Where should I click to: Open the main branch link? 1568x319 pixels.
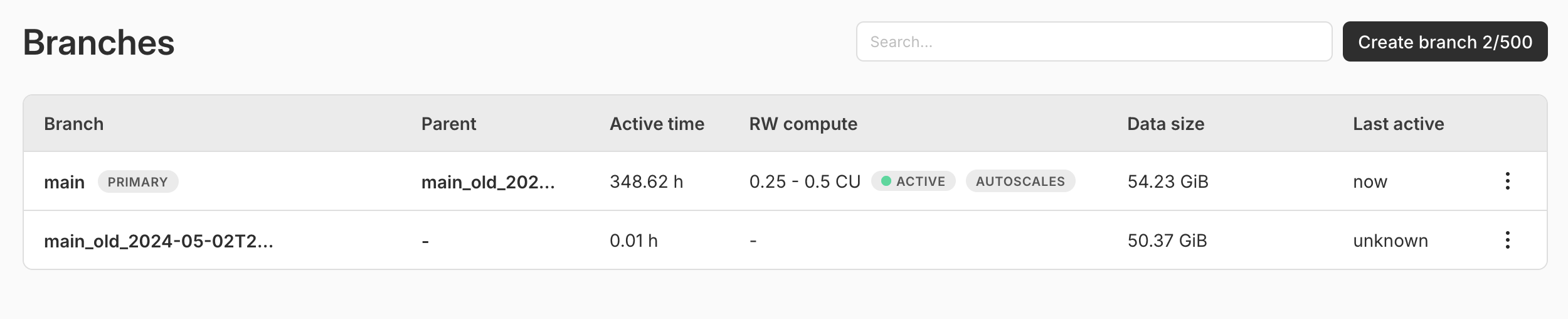(x=64, y=182)
